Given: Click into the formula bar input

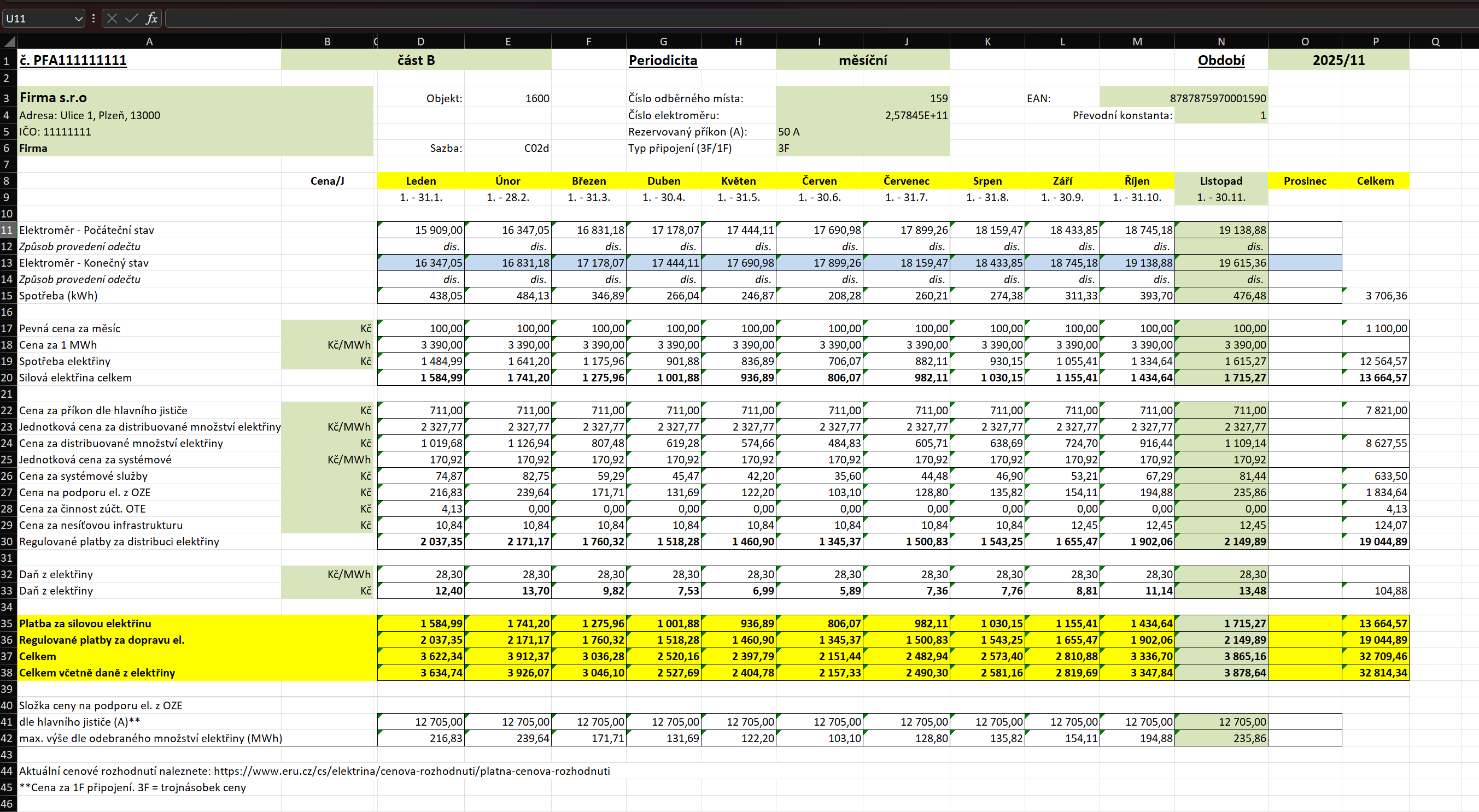Looking at the screenshot, I should point(804,19).
